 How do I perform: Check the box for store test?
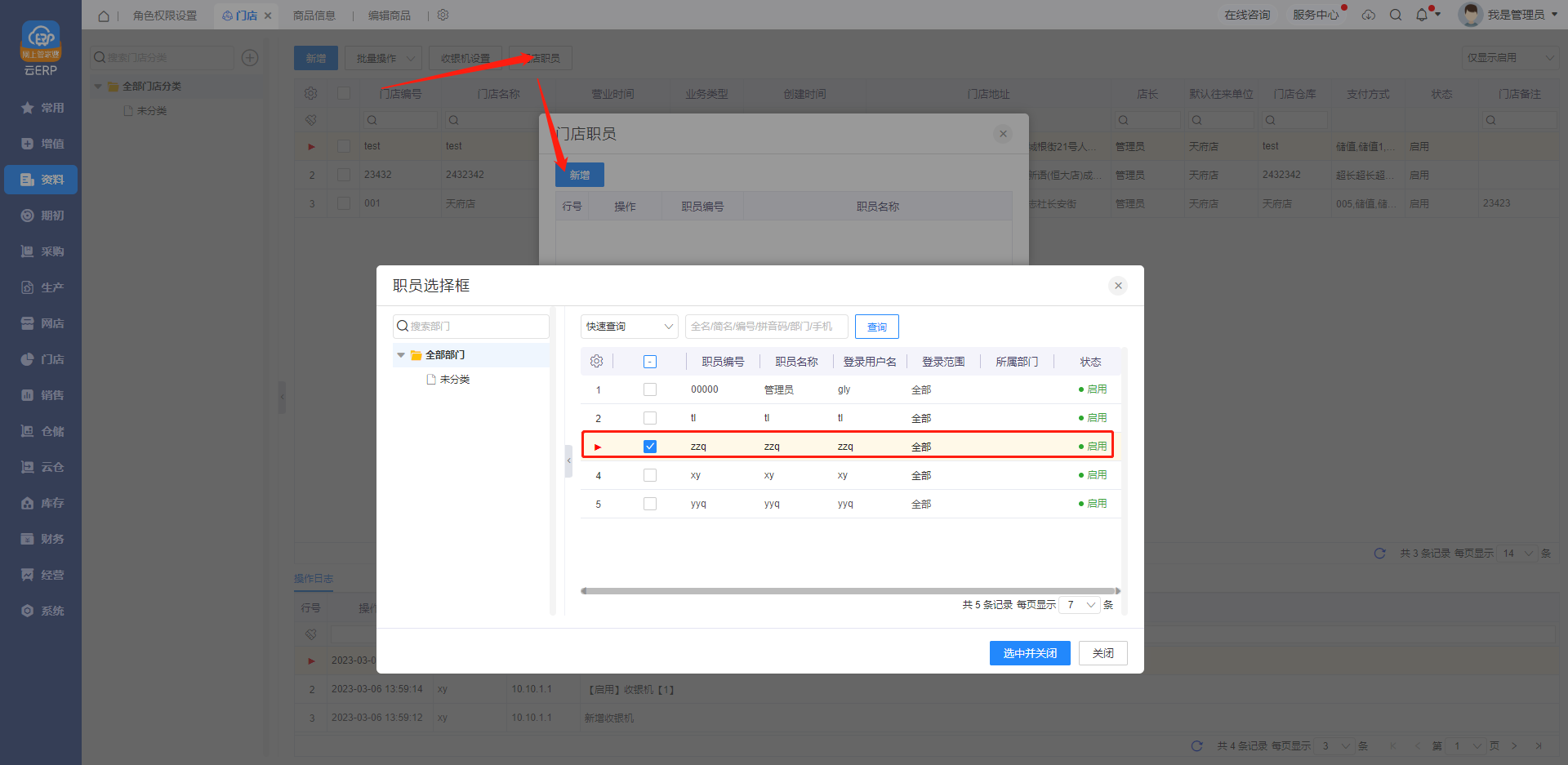point(344,146)
